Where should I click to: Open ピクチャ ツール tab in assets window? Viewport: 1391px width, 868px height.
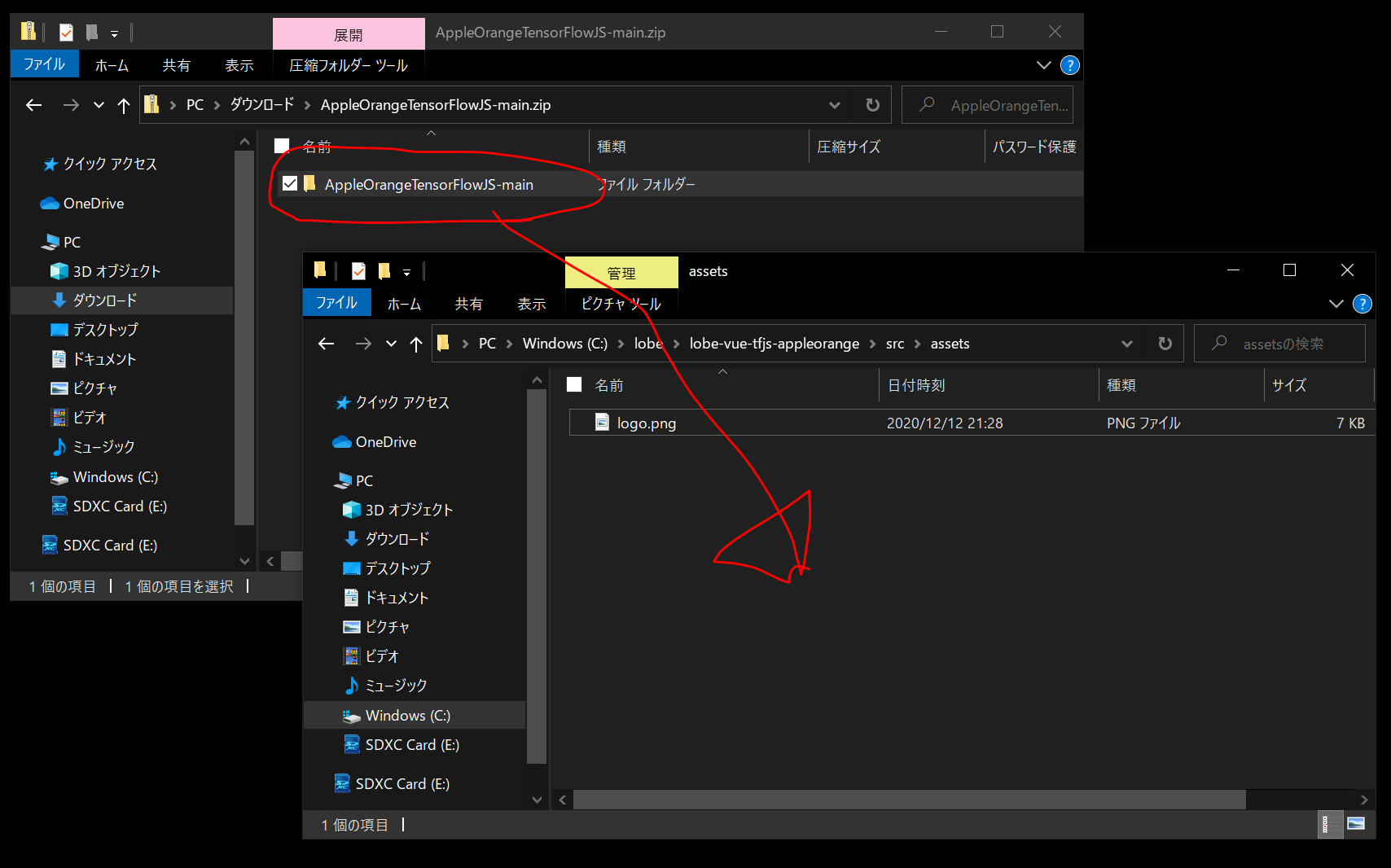621,304
